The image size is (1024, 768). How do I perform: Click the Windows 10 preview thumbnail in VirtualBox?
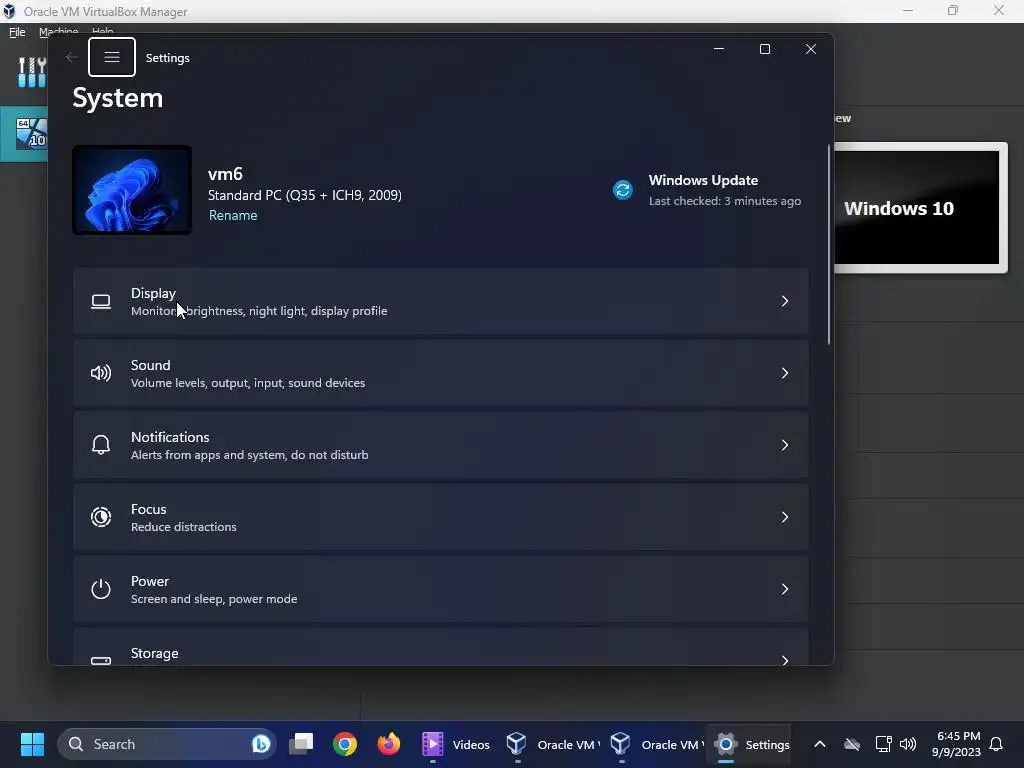coord(920,207)
